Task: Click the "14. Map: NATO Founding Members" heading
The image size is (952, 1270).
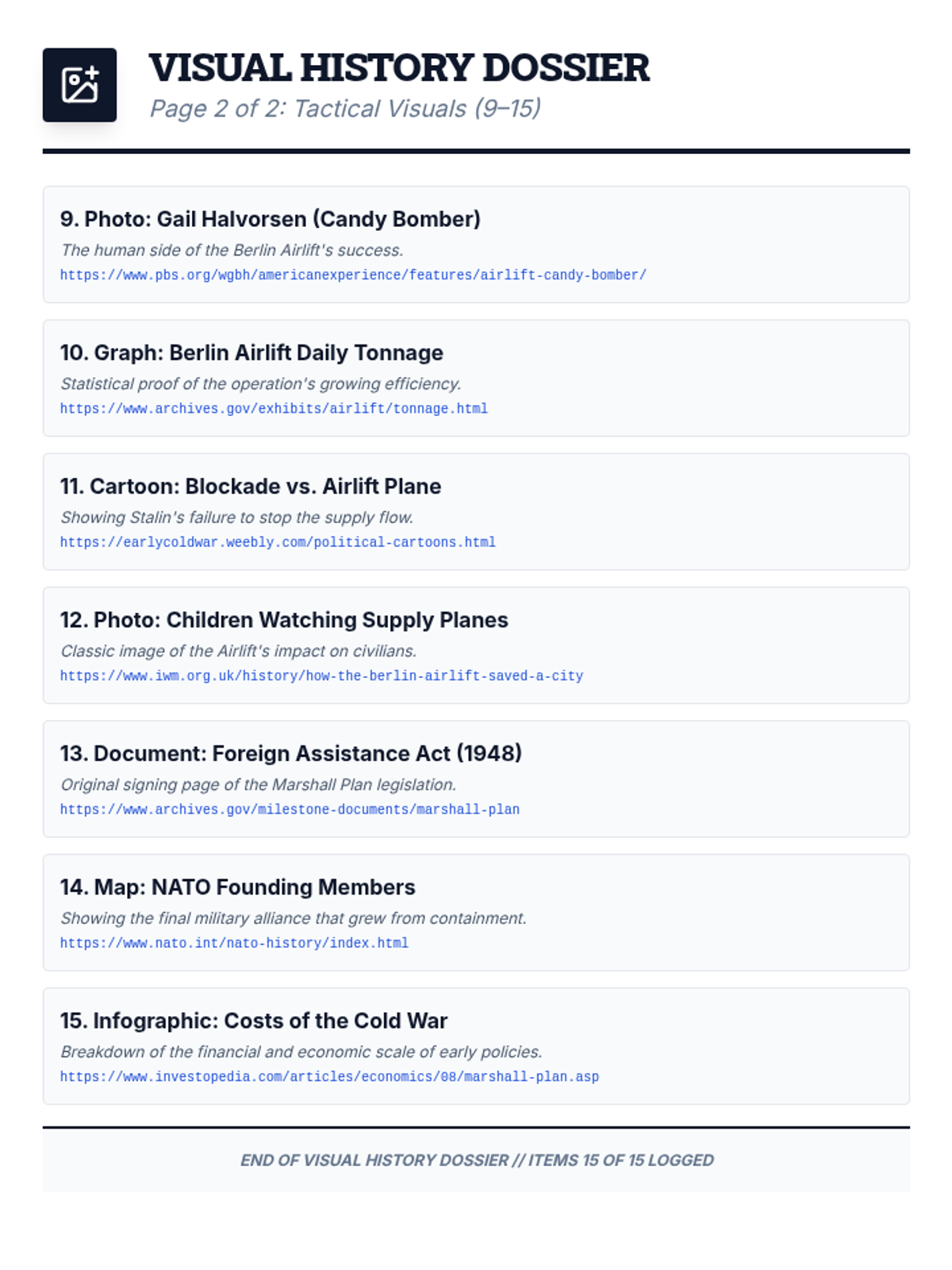Action: (237, 887)
